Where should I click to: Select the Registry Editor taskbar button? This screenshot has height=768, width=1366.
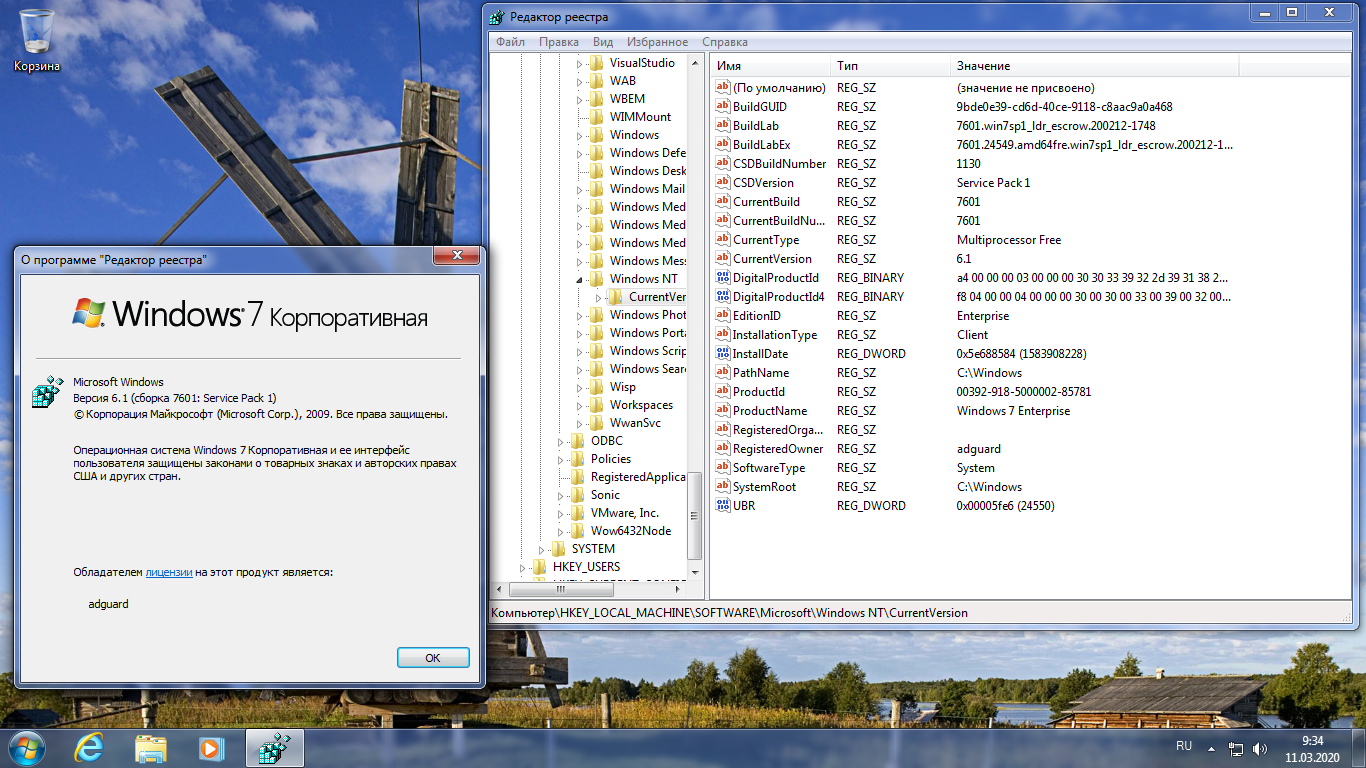(x=274, y=748)
